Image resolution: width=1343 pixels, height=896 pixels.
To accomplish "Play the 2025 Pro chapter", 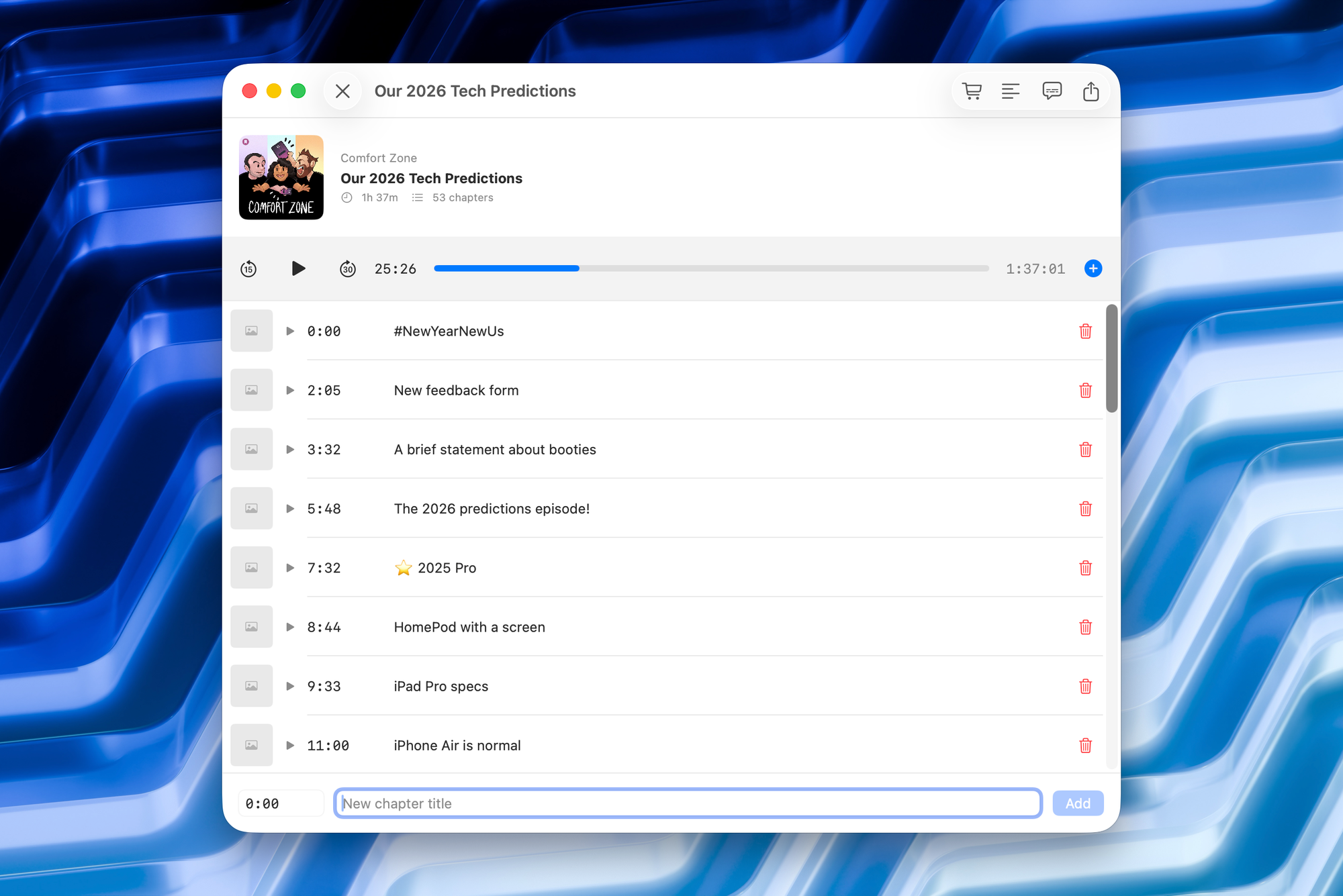I will (290, 568).
